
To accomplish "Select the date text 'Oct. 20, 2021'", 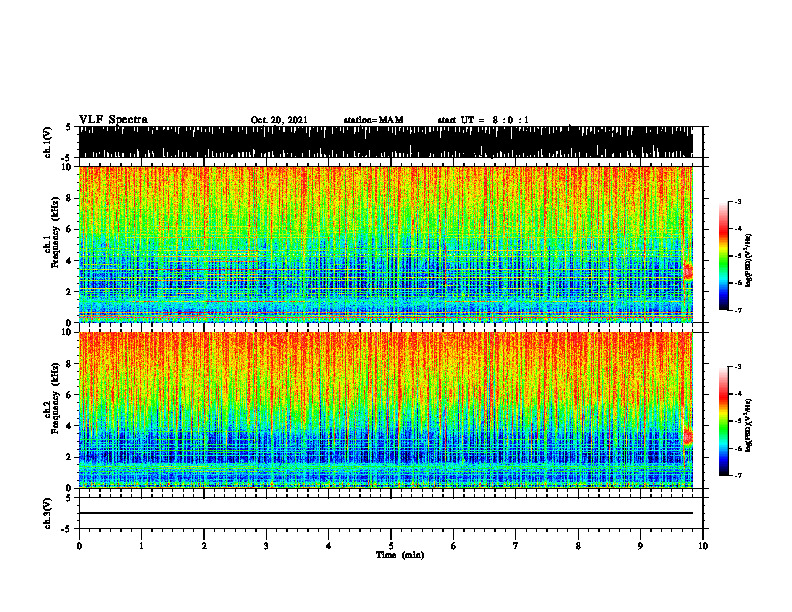I will [x=279, y=120].
